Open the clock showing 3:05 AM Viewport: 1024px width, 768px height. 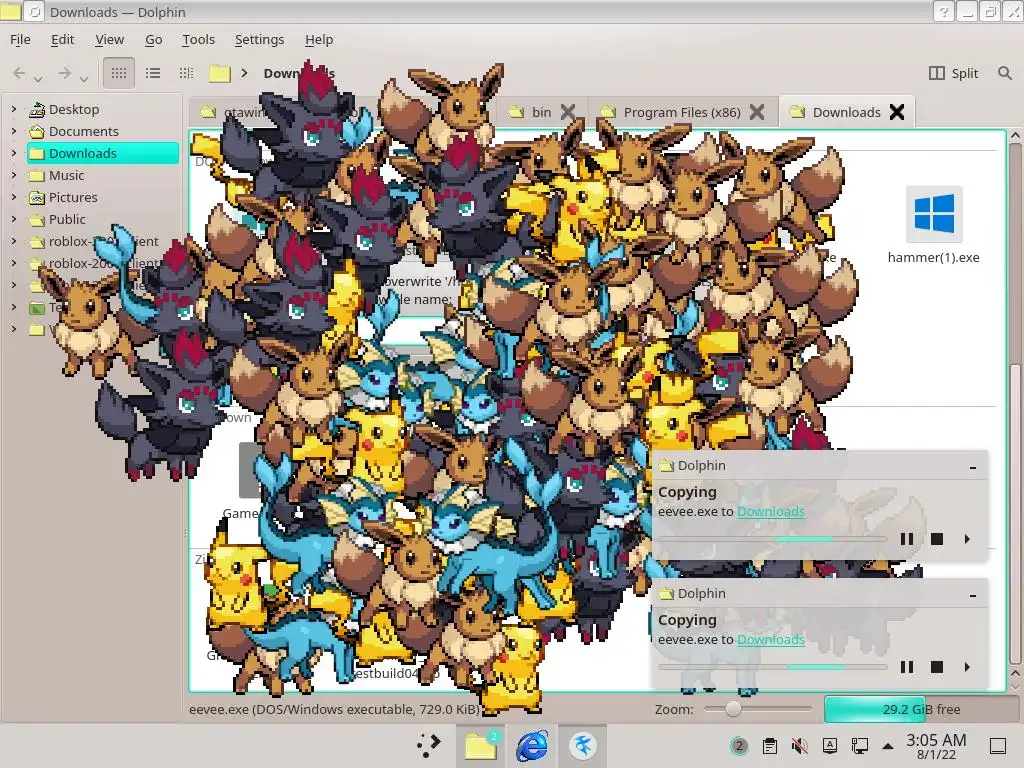click(x=936, y=746)
